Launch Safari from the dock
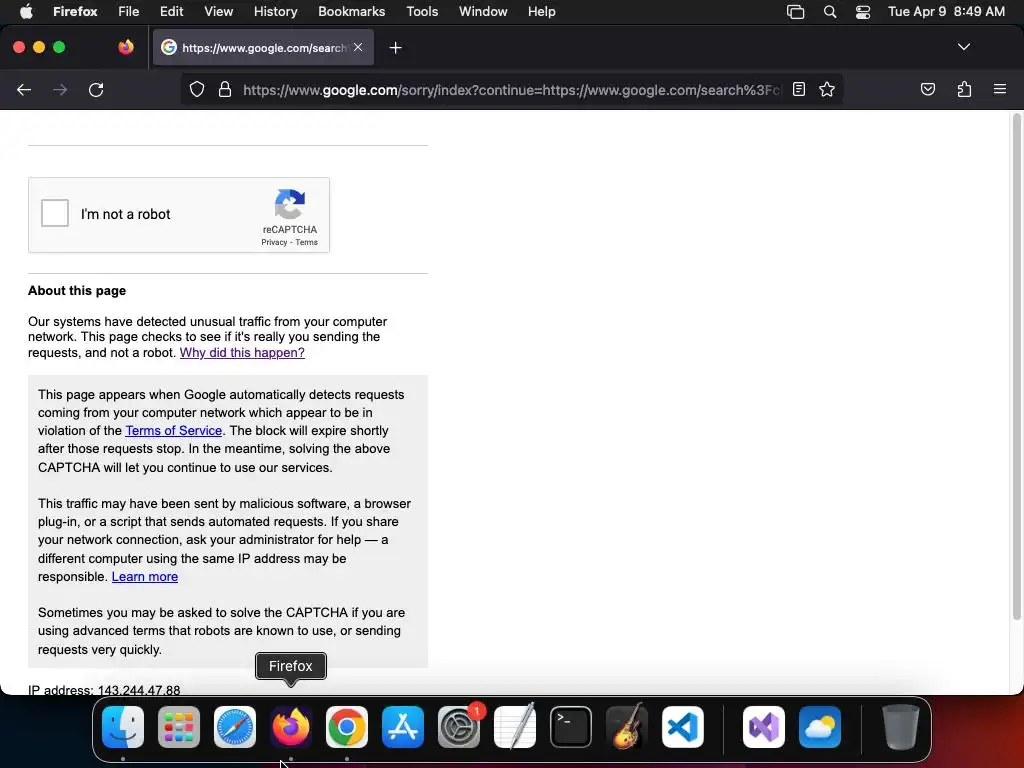 tap(235, 727)
